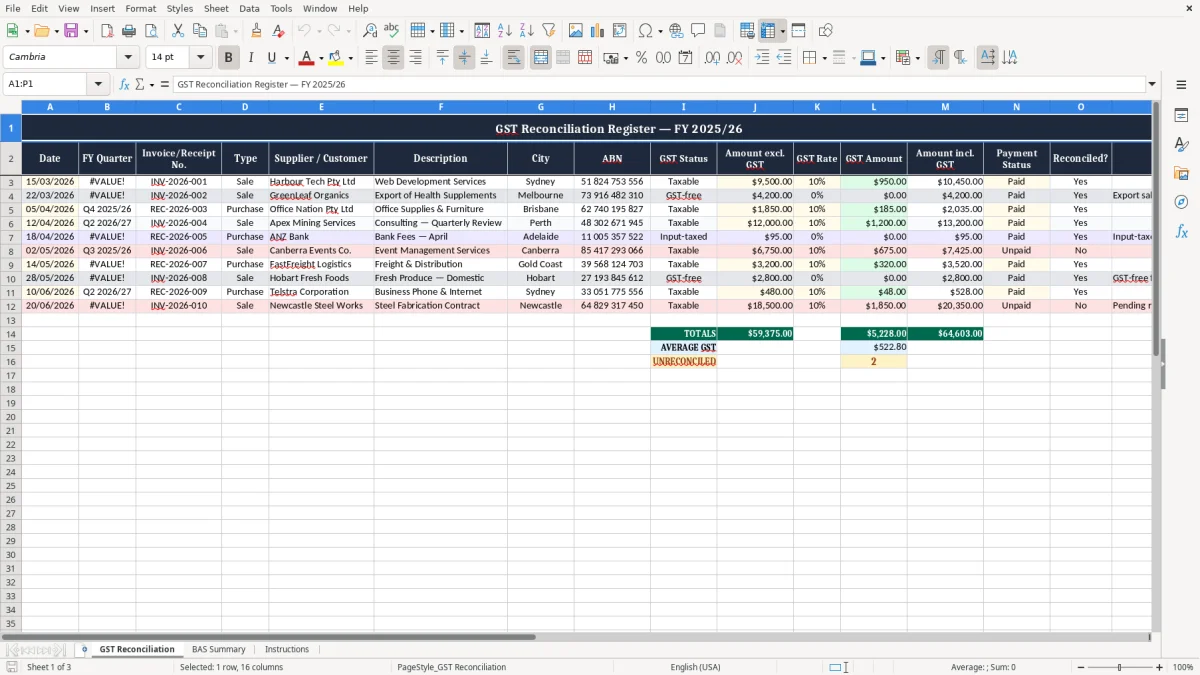The width and height of the screenshot is (1200, 675).
Task: Open the Function Wizard
Action: click(x=124, y=84)
